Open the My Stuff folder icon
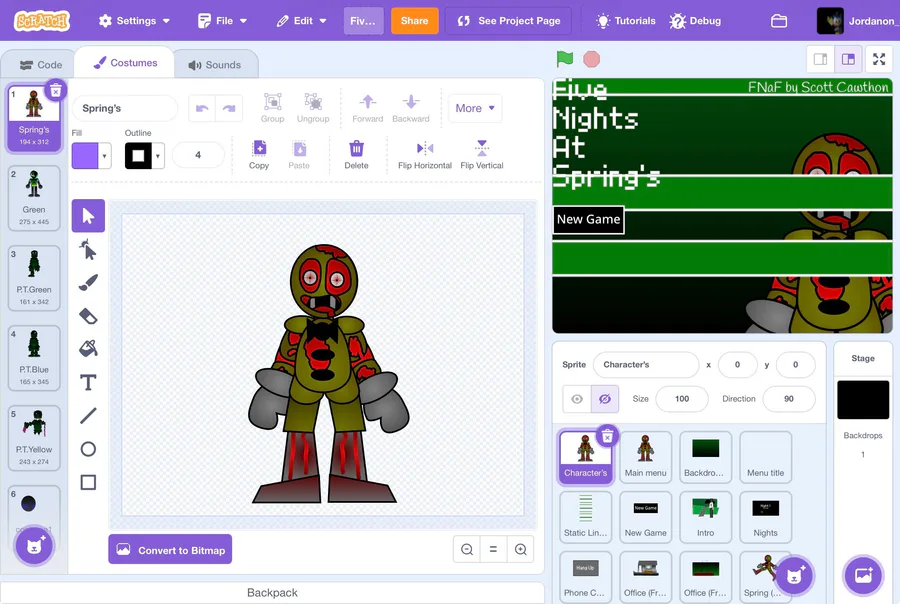The image size is (900, 604). tap(779, 21)
